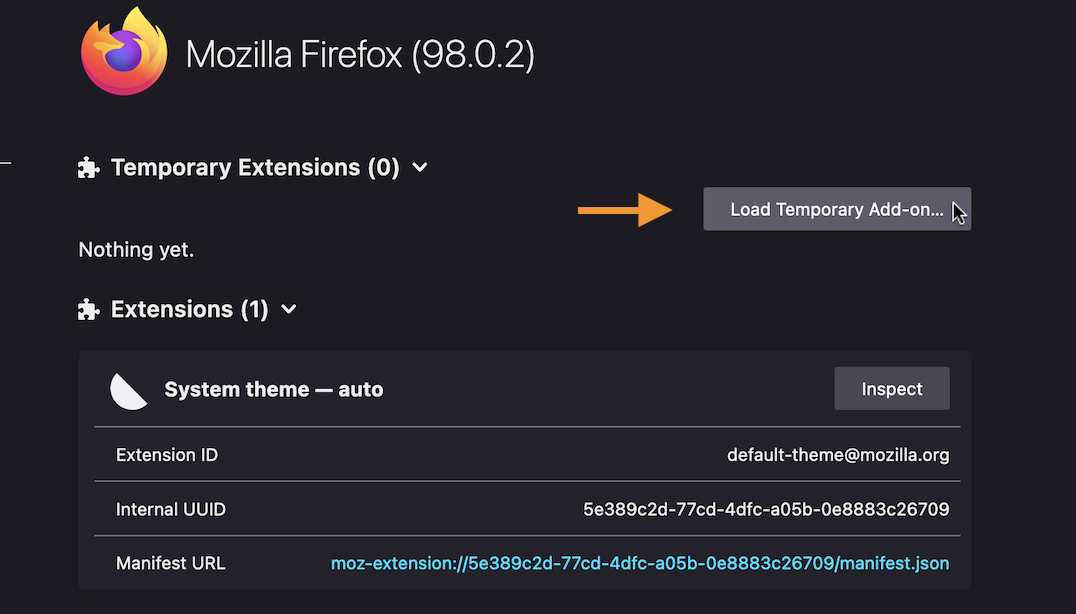The image size is (1076, 614).
Task: Click the orange arrow pointing to button
Action: click(625, 210)
